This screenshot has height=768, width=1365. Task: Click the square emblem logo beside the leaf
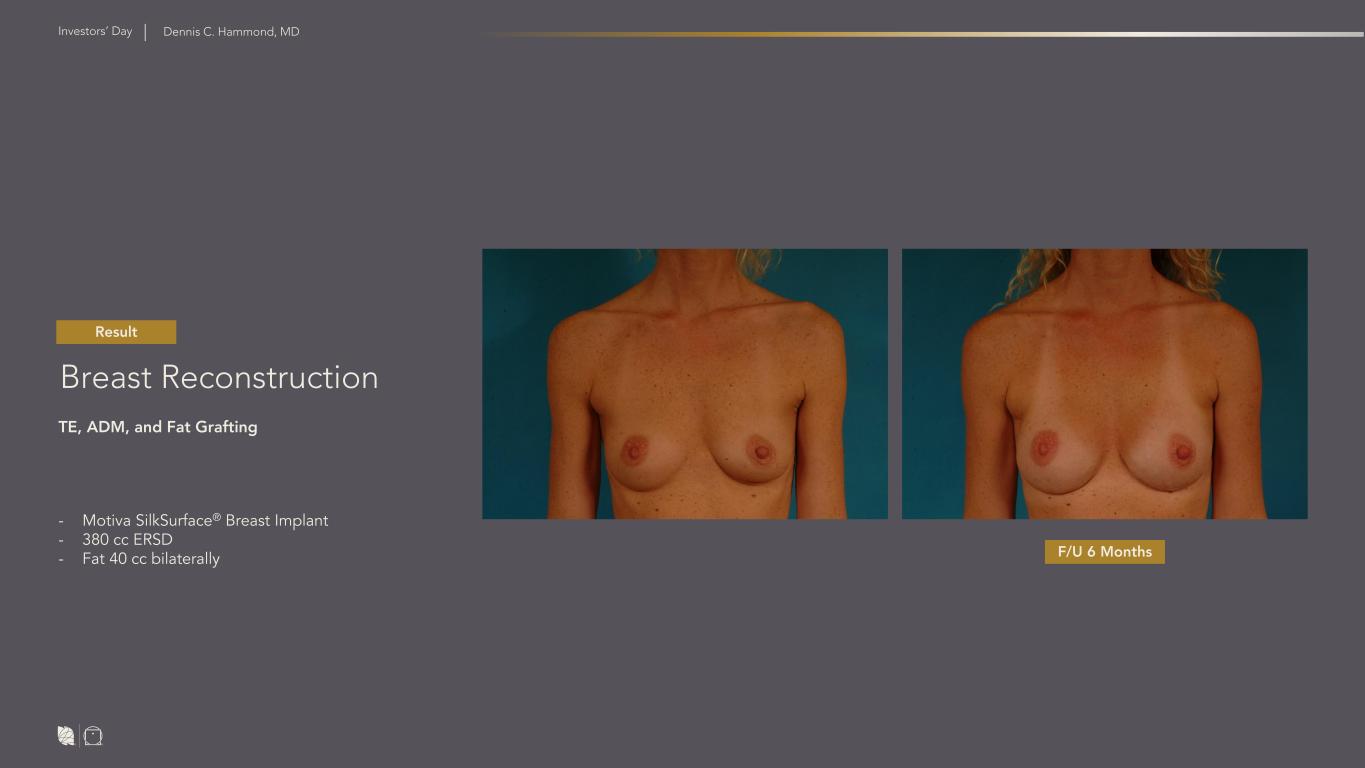pos(93,736)
